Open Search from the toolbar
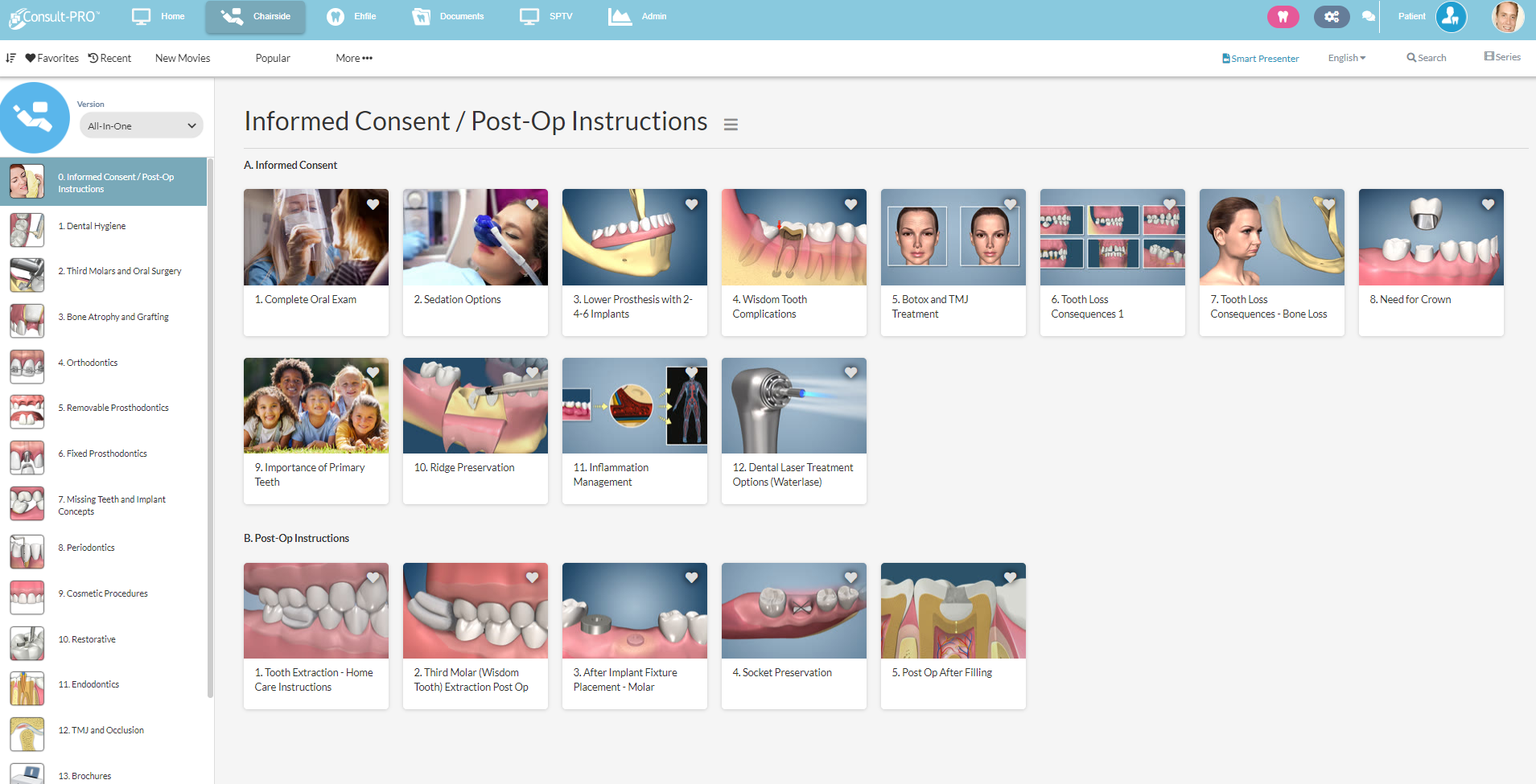Viewport: 1536px width, 784px height. pos(1427,57)
